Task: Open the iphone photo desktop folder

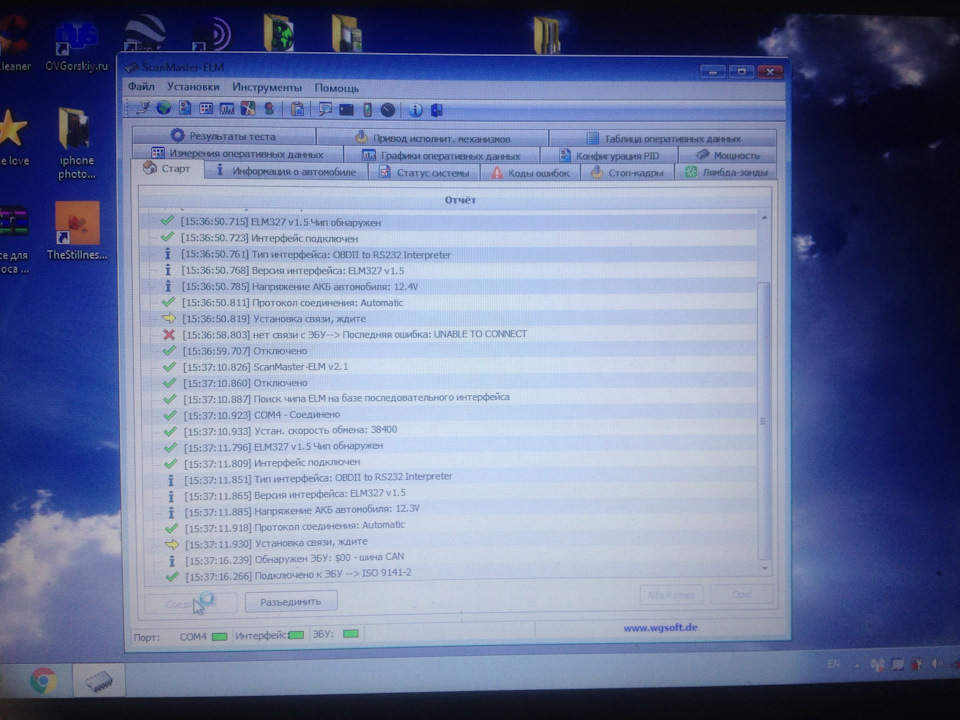Action: coord(77,144)
